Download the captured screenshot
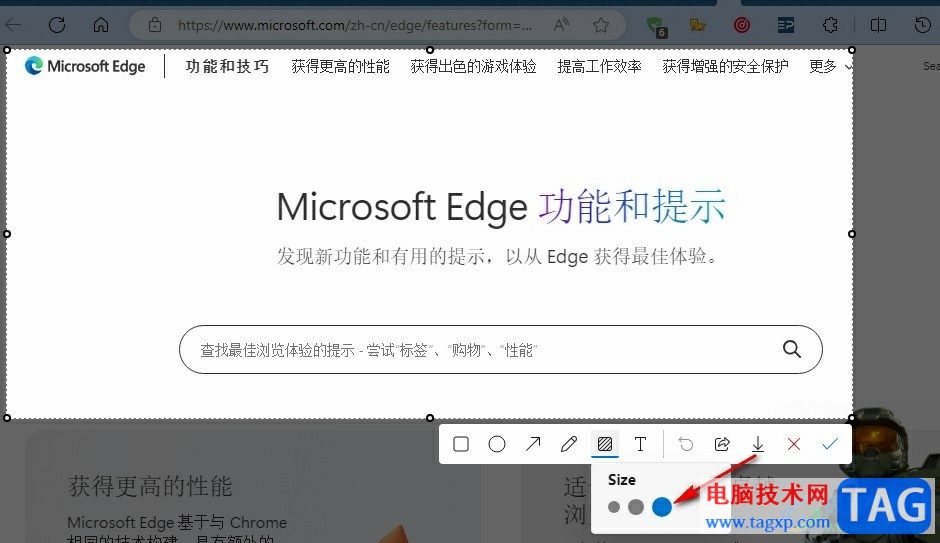 [758, 444]
